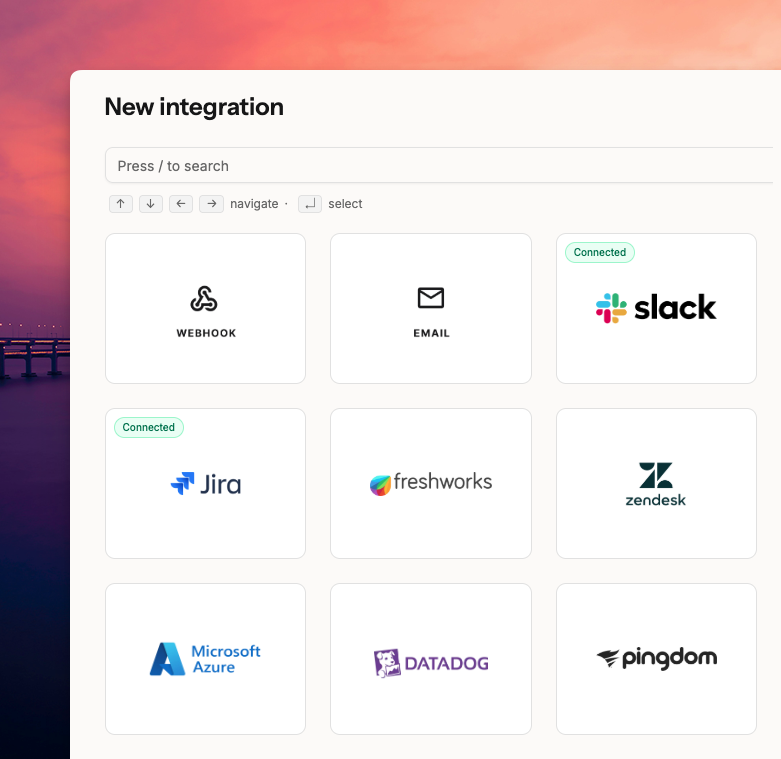Select the Email integration envelope icon
The image size is (781, 759).
pos(431,298)
